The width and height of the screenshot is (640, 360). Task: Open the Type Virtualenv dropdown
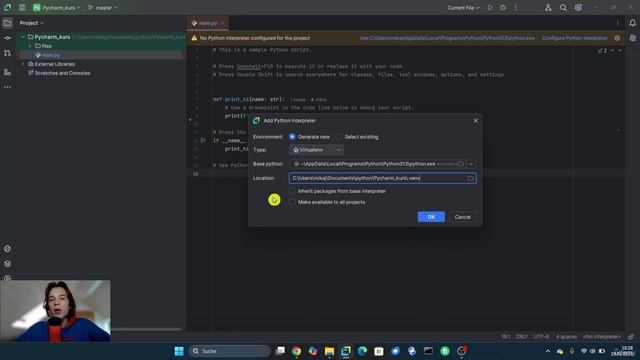[316, 150]
